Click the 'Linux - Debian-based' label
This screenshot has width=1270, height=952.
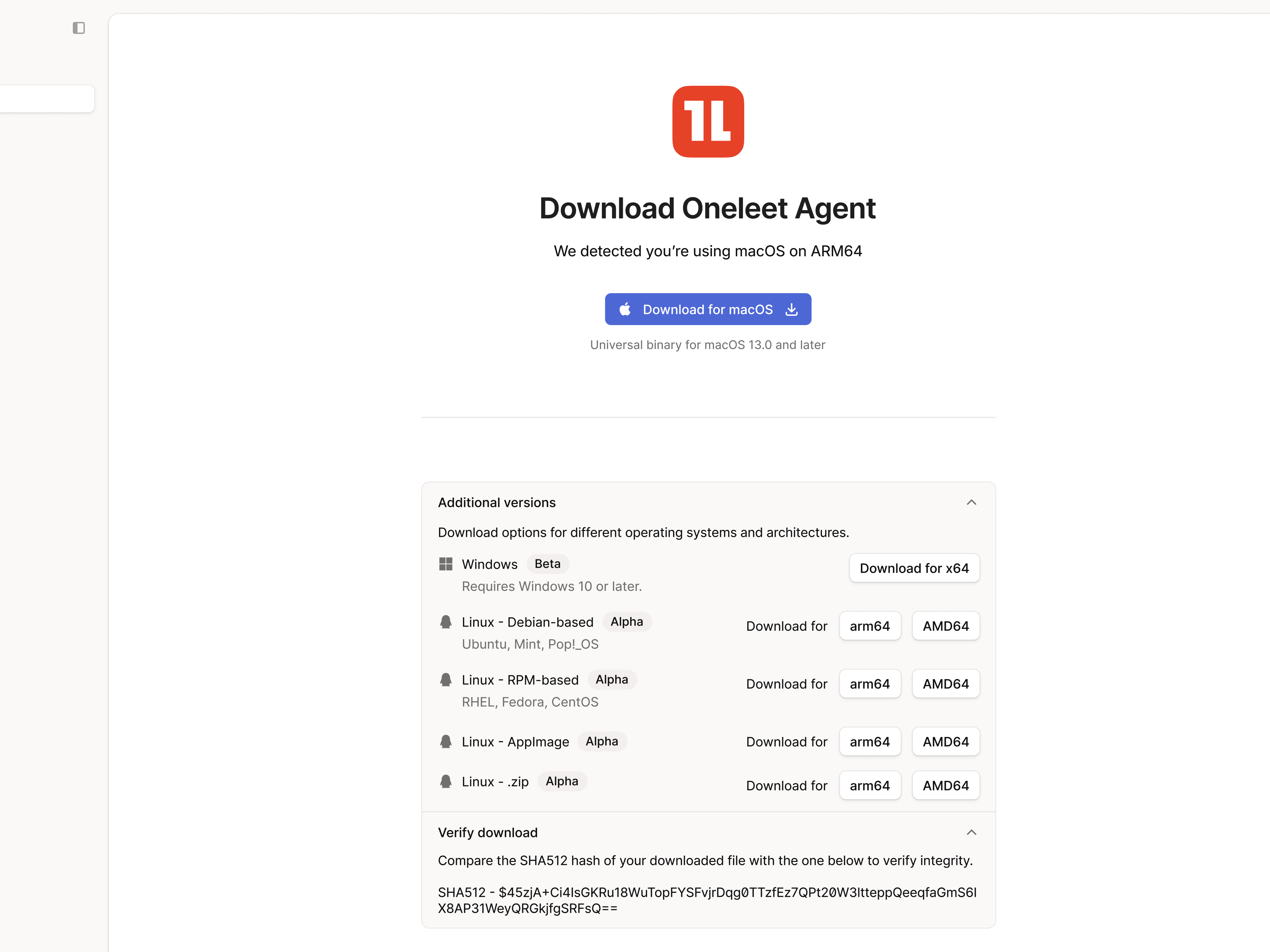pyautogui.click(x=528, y=623)
